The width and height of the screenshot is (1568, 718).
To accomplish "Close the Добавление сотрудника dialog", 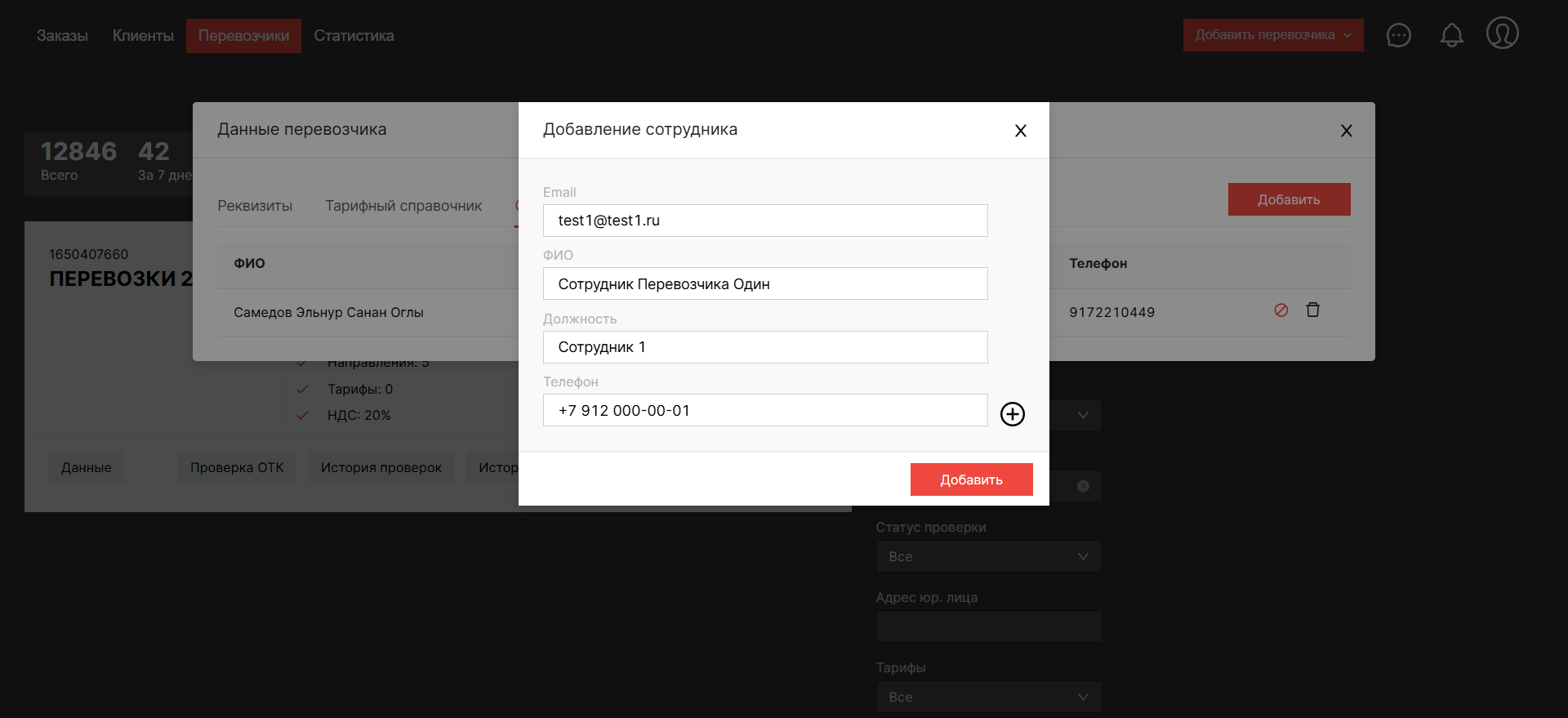I will (x=1020, y=131).
